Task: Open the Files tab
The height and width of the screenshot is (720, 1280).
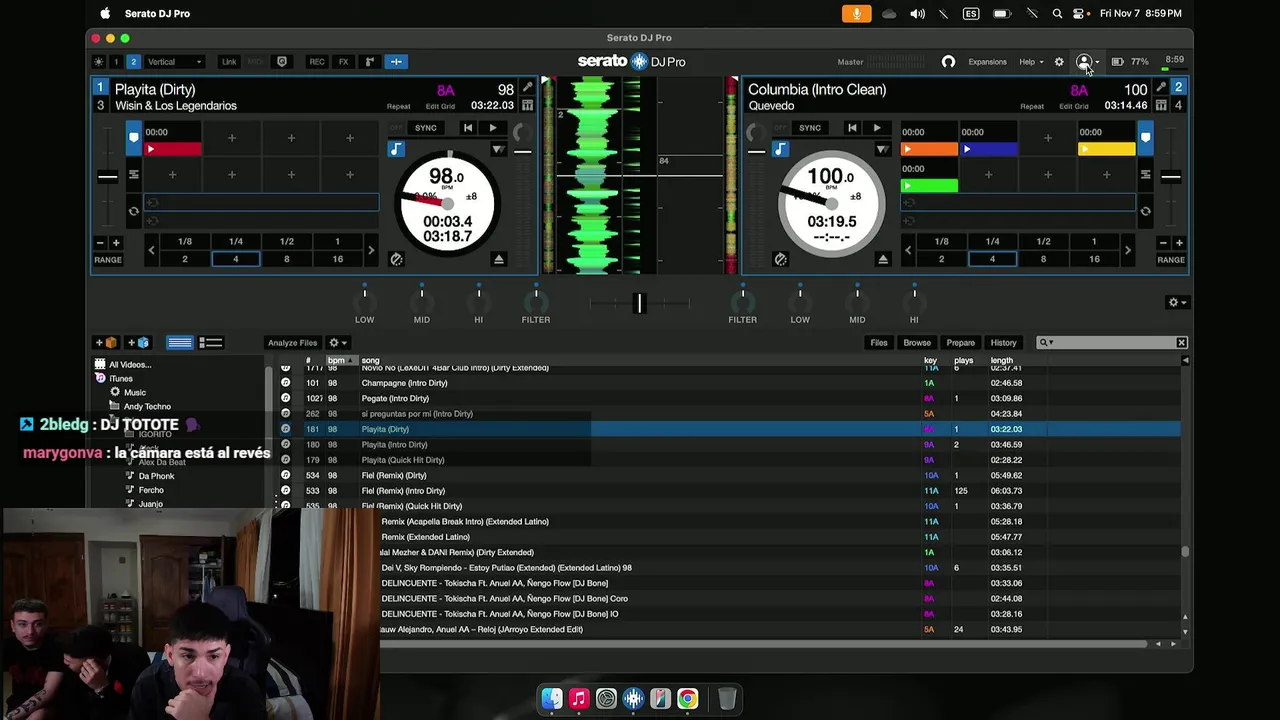Action: click(879, 343)
